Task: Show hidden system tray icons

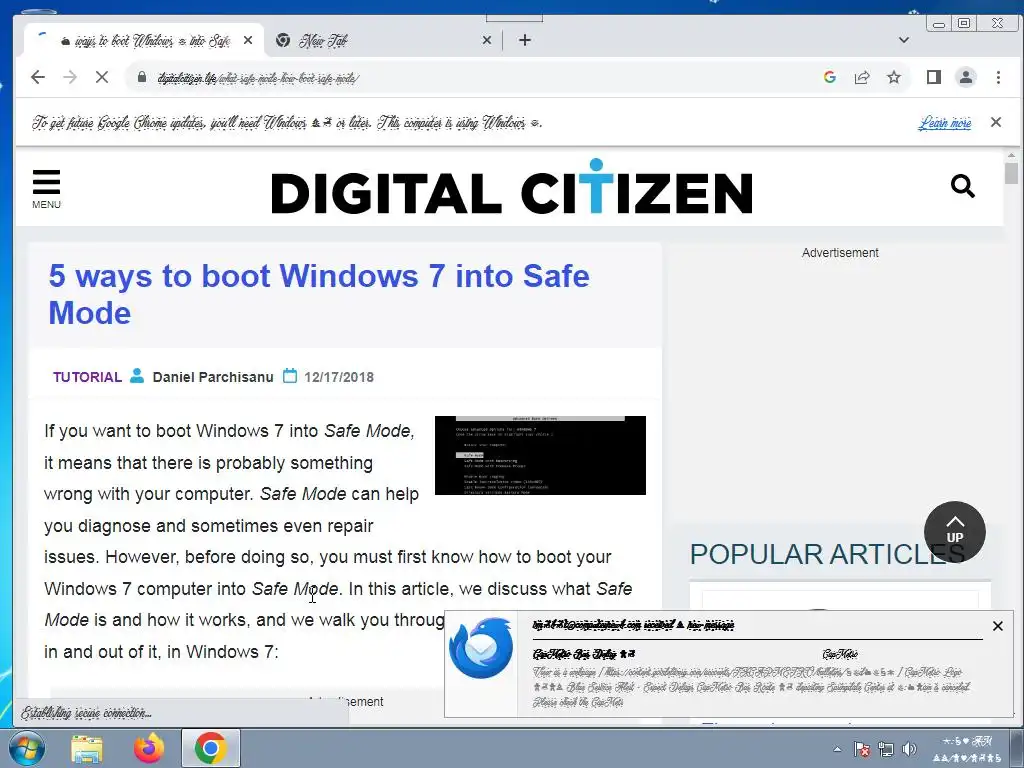Action: click(837, 749)
